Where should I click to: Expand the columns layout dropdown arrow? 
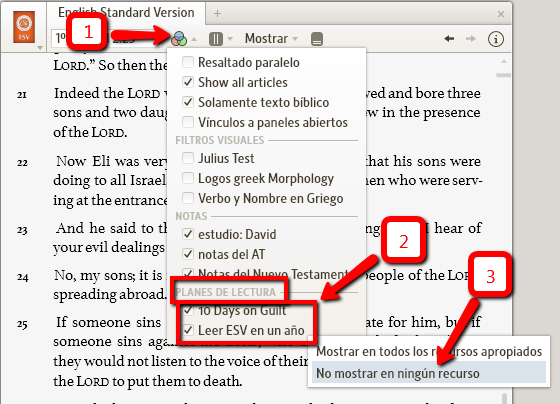[230, 39]
